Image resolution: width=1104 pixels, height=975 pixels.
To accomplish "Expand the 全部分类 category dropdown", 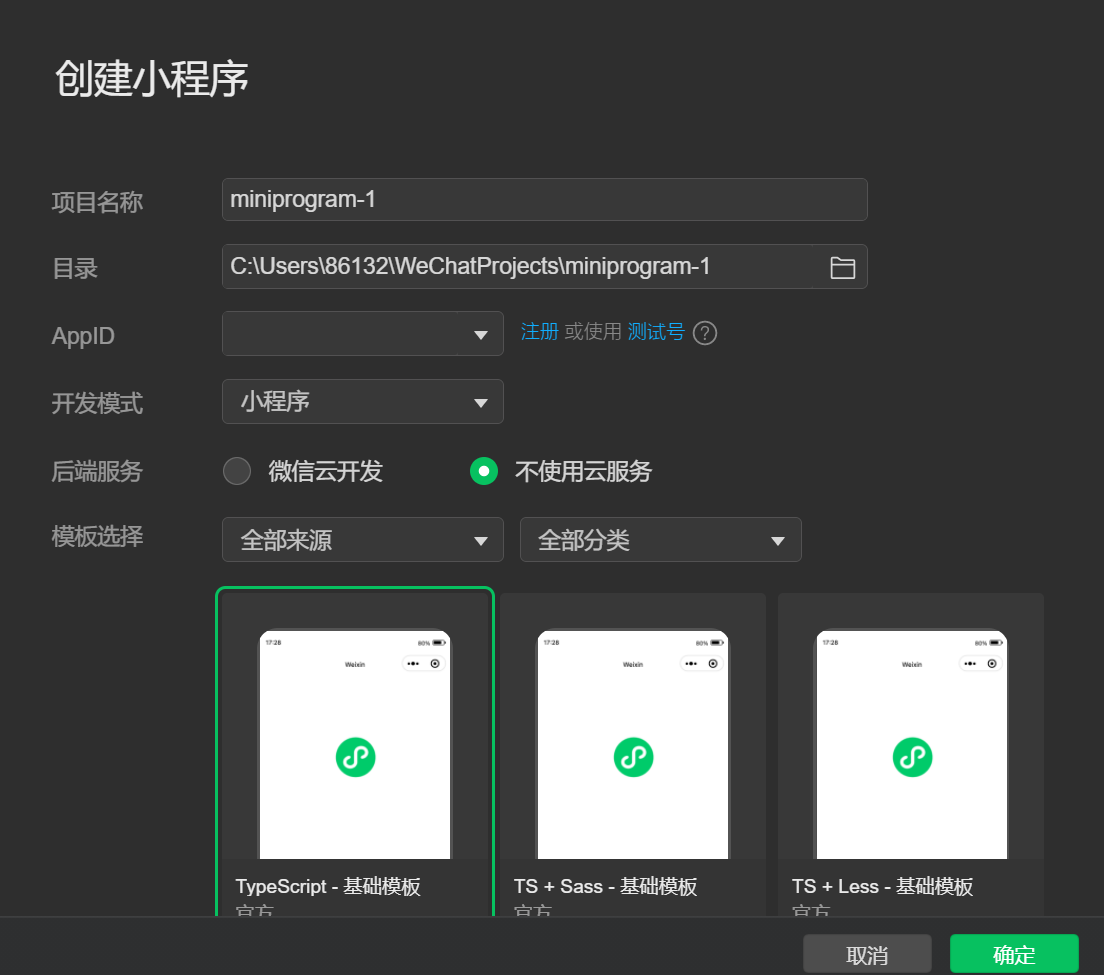I will (660, 540).
